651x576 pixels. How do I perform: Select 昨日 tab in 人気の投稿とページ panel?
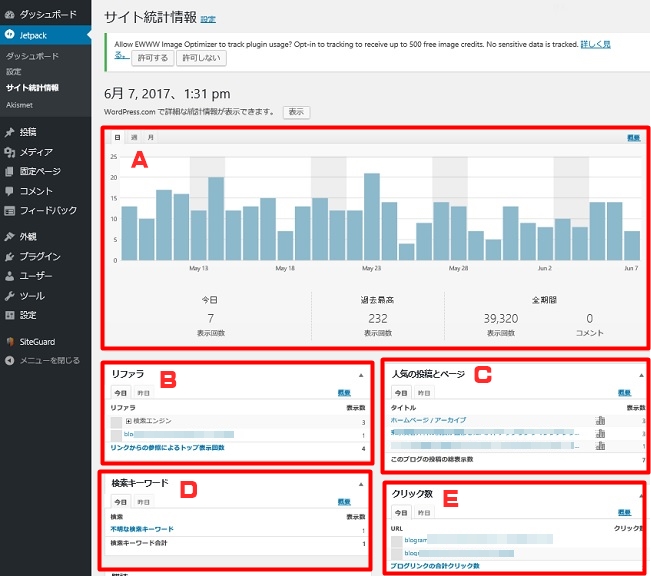pos(424,393)
